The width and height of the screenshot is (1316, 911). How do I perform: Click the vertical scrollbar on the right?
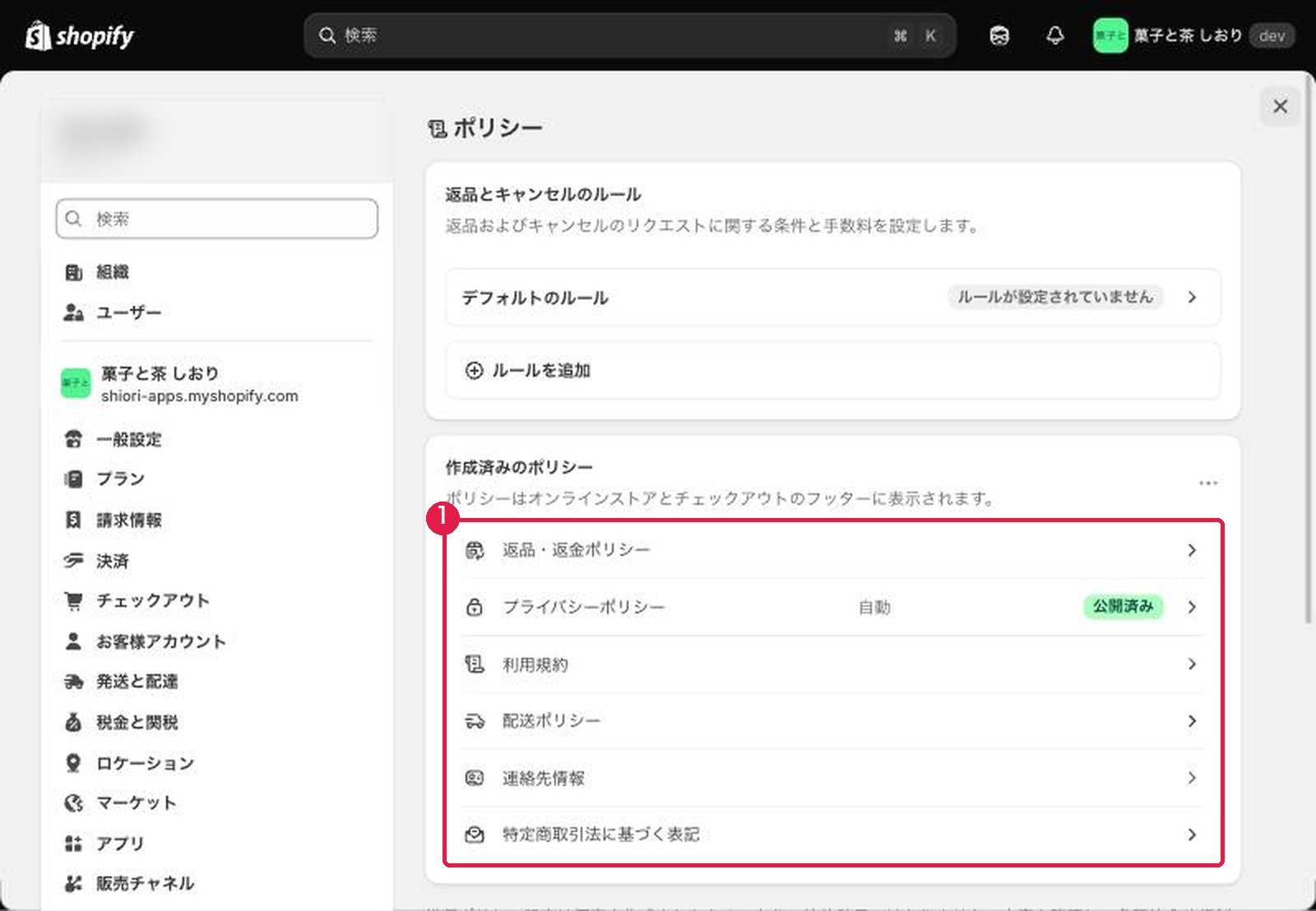[x=1309, y=349]
